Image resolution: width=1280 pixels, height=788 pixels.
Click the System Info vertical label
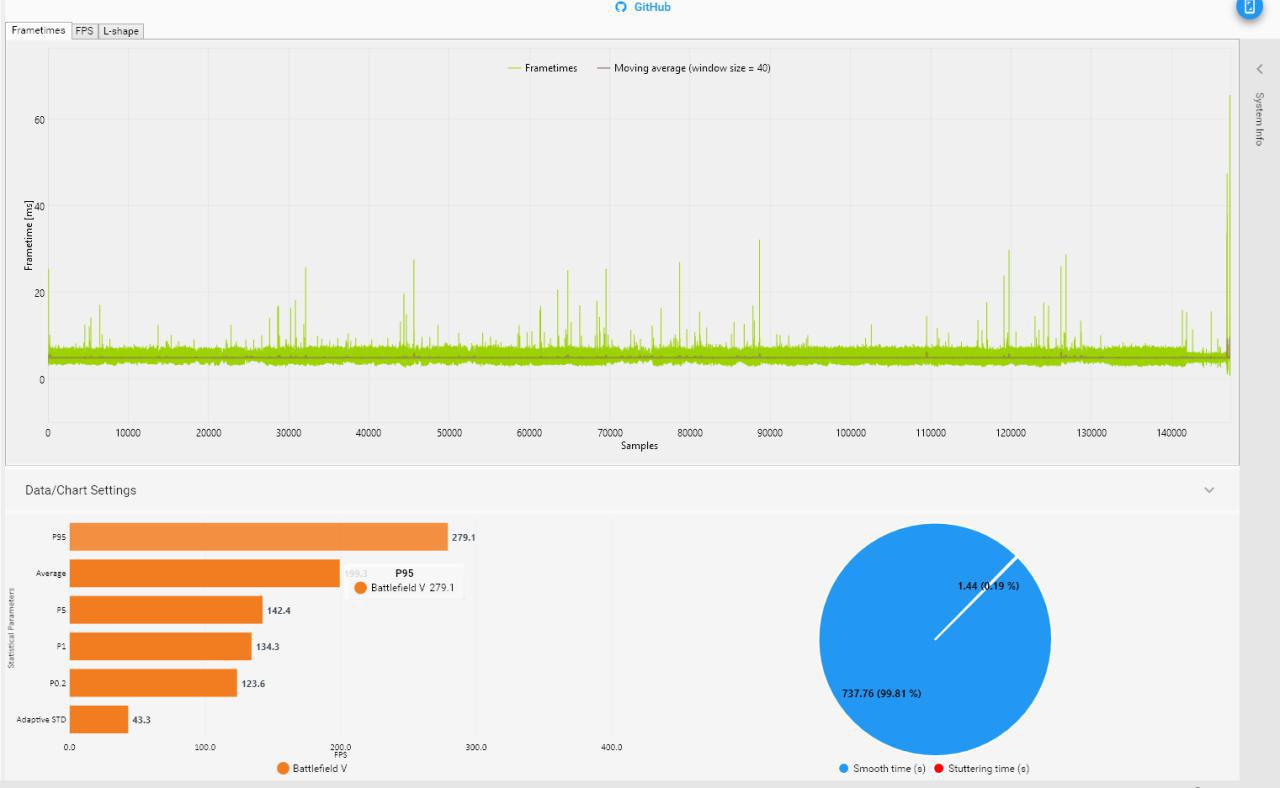coord(1259,119)
